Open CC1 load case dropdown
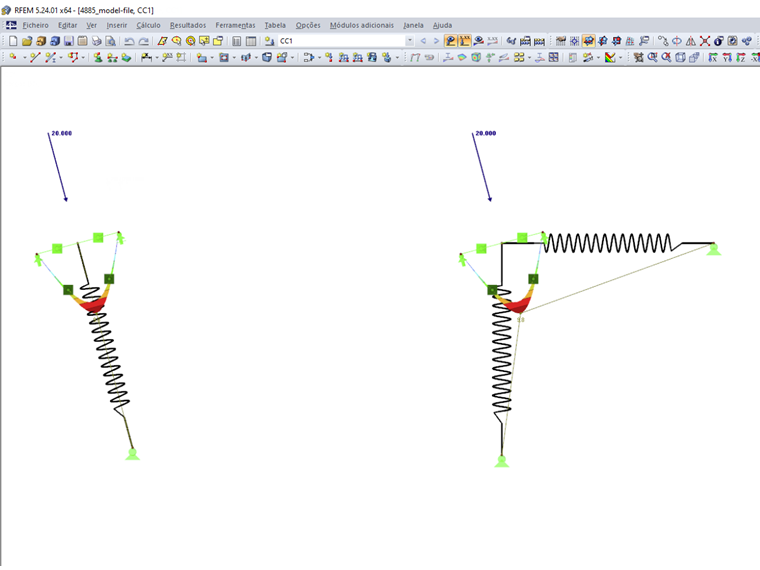The height and width of the screenshot is (570, 760). point(410,41)
